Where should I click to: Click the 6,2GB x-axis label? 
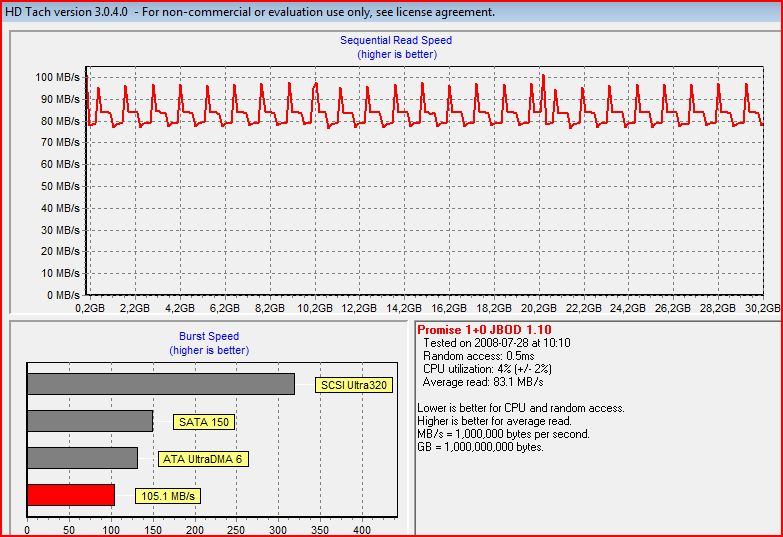coord(225,308)
